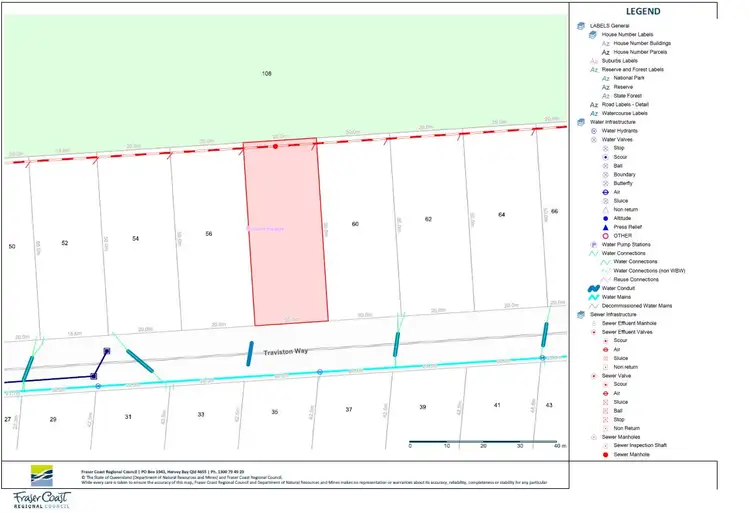The image size is (750, 514).
Task: Click the water valve Boundary symbol
Action: tap(605, 175)
